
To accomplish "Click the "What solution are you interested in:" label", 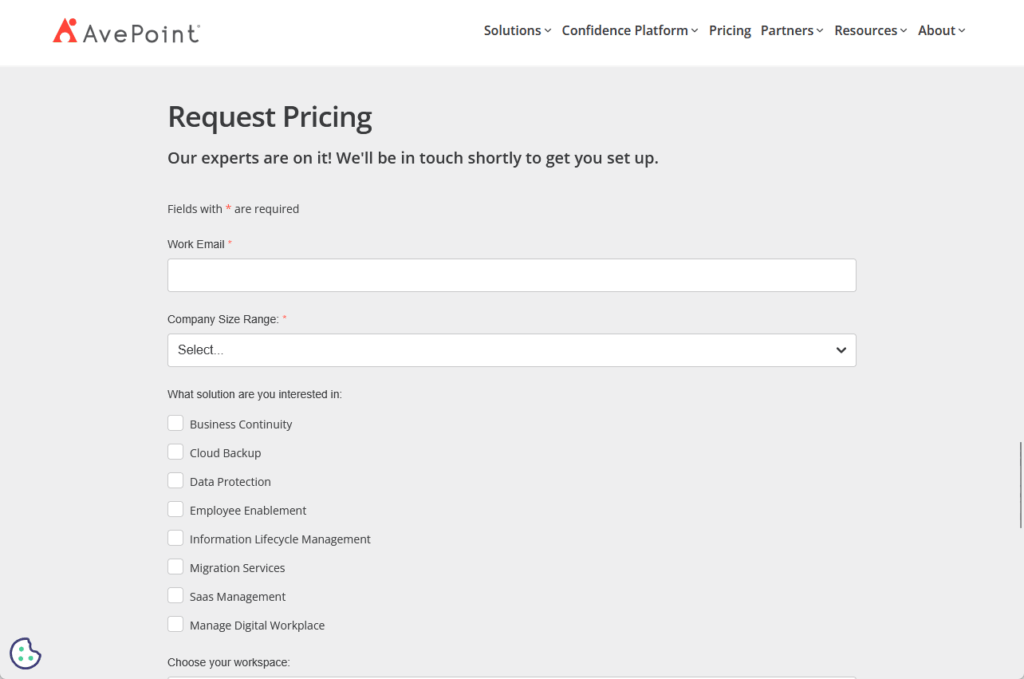I will coord(255,394).
